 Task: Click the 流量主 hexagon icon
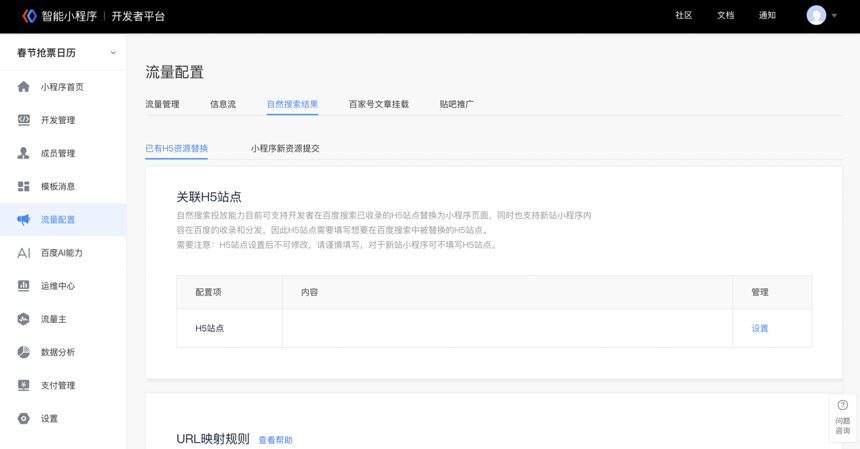(x=24, y=319)
